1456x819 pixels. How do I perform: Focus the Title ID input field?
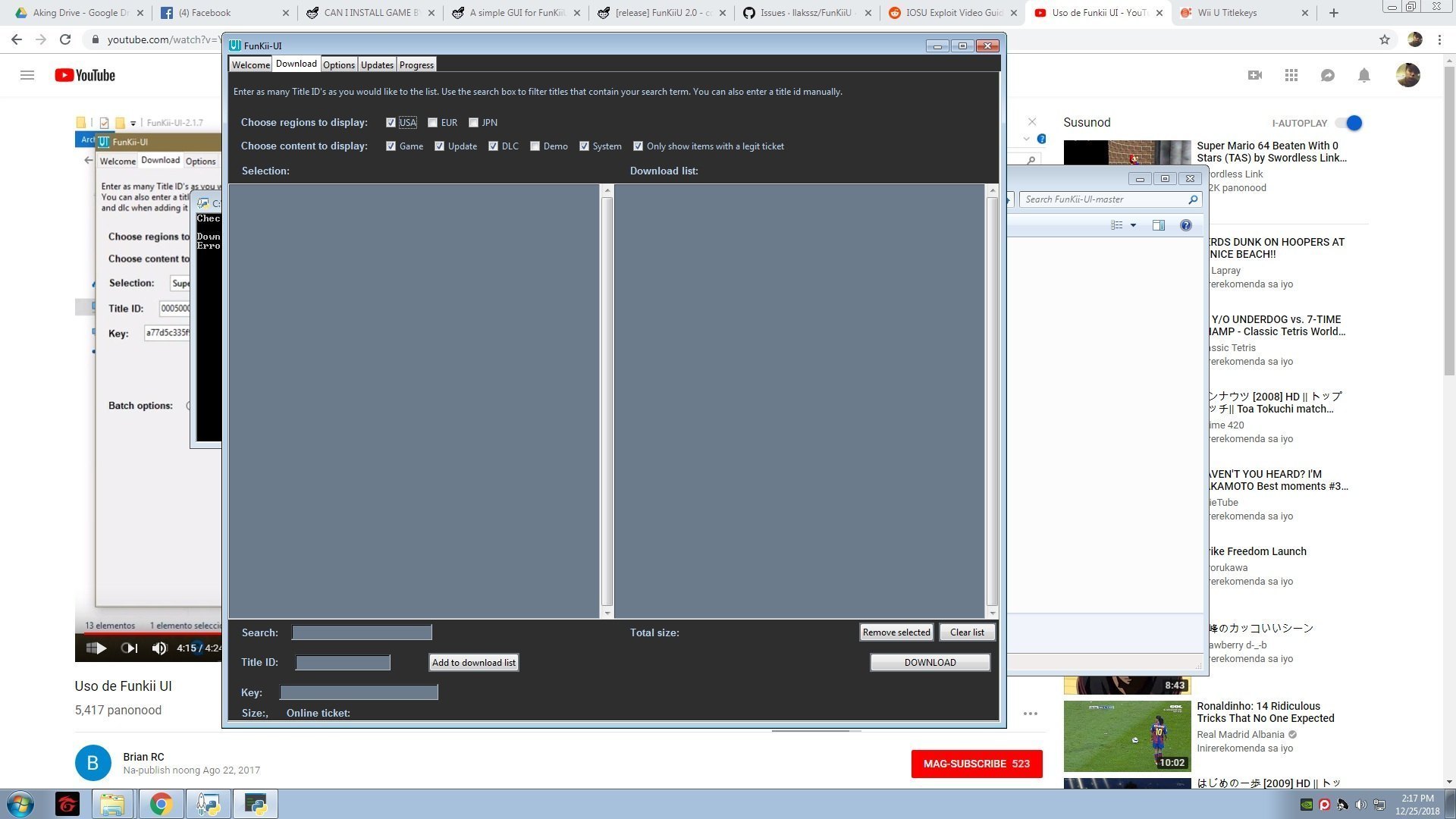pos(343,663)
